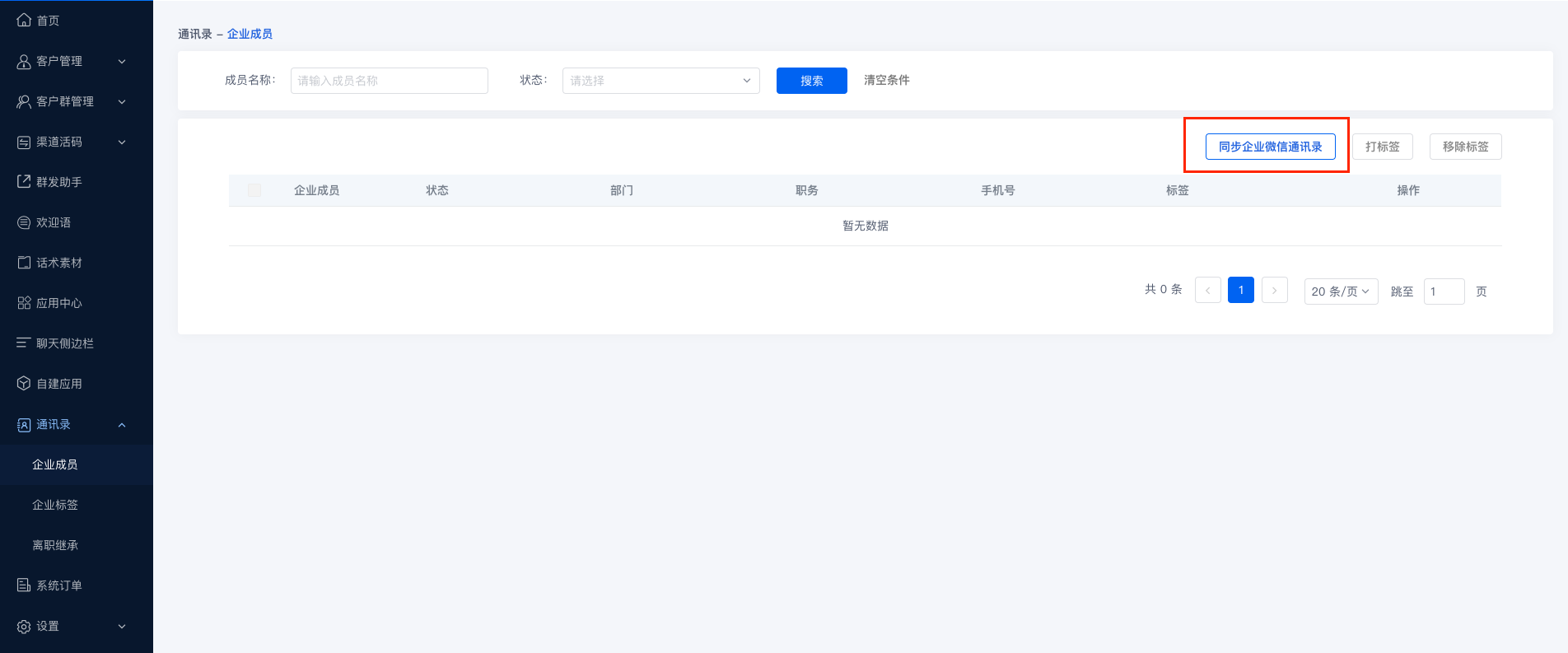Focus the 成员名称 input field

coord(390,81)
